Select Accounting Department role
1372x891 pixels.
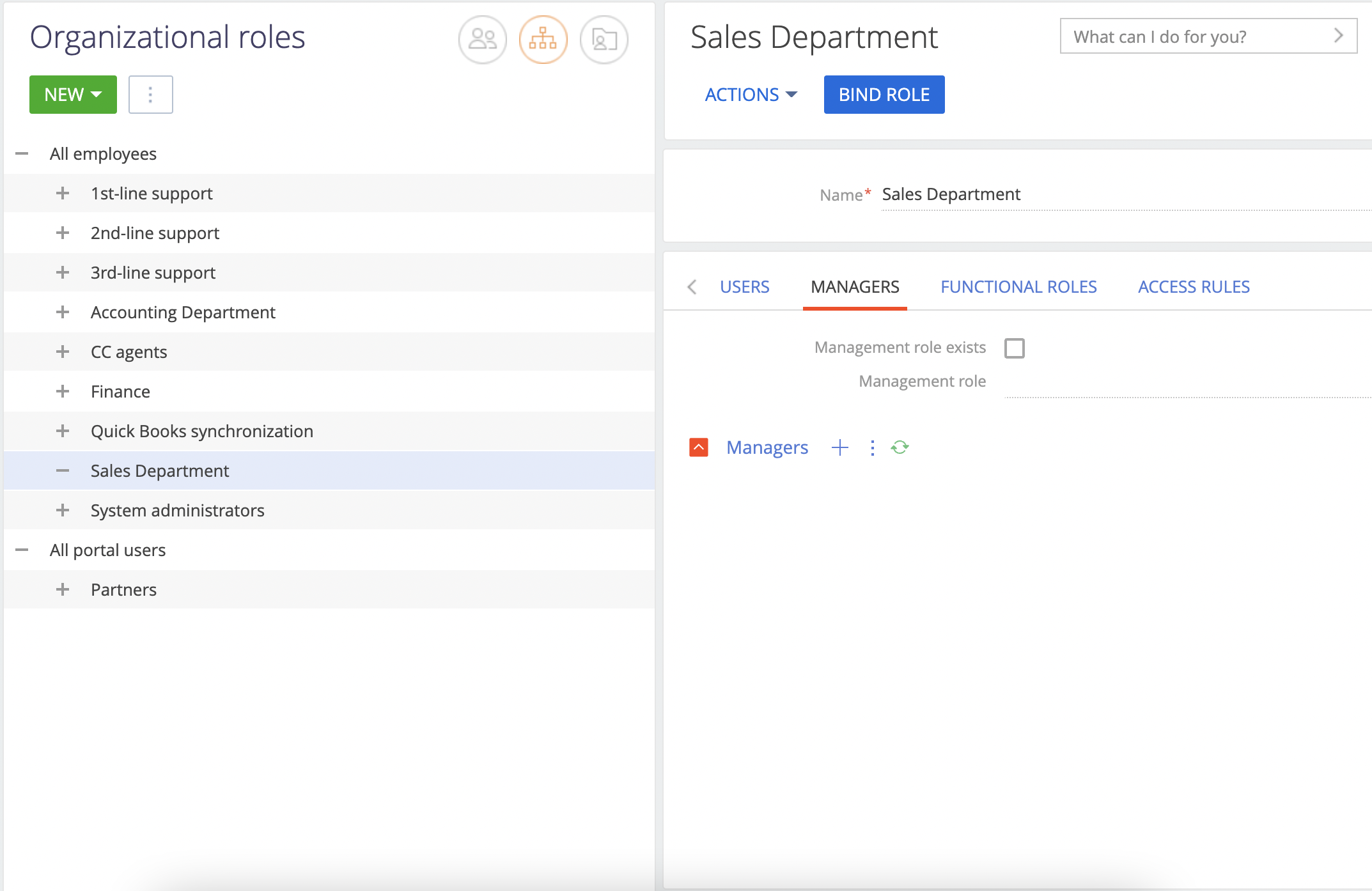183,312
